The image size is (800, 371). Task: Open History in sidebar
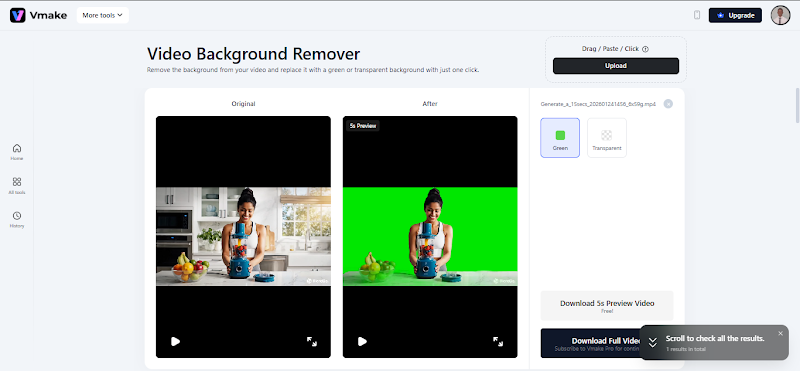17,219
